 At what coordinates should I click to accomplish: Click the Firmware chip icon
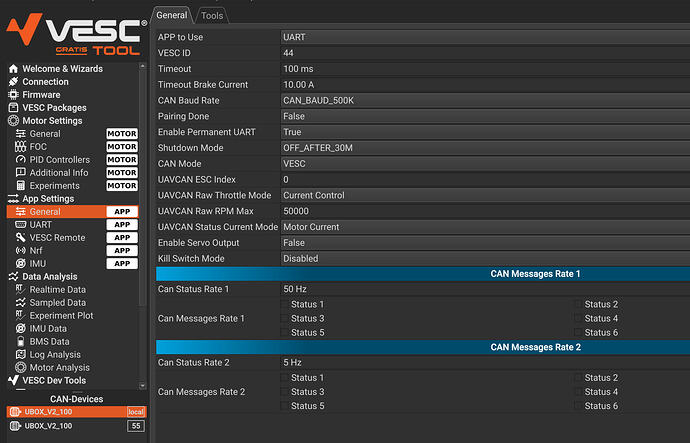13,95
